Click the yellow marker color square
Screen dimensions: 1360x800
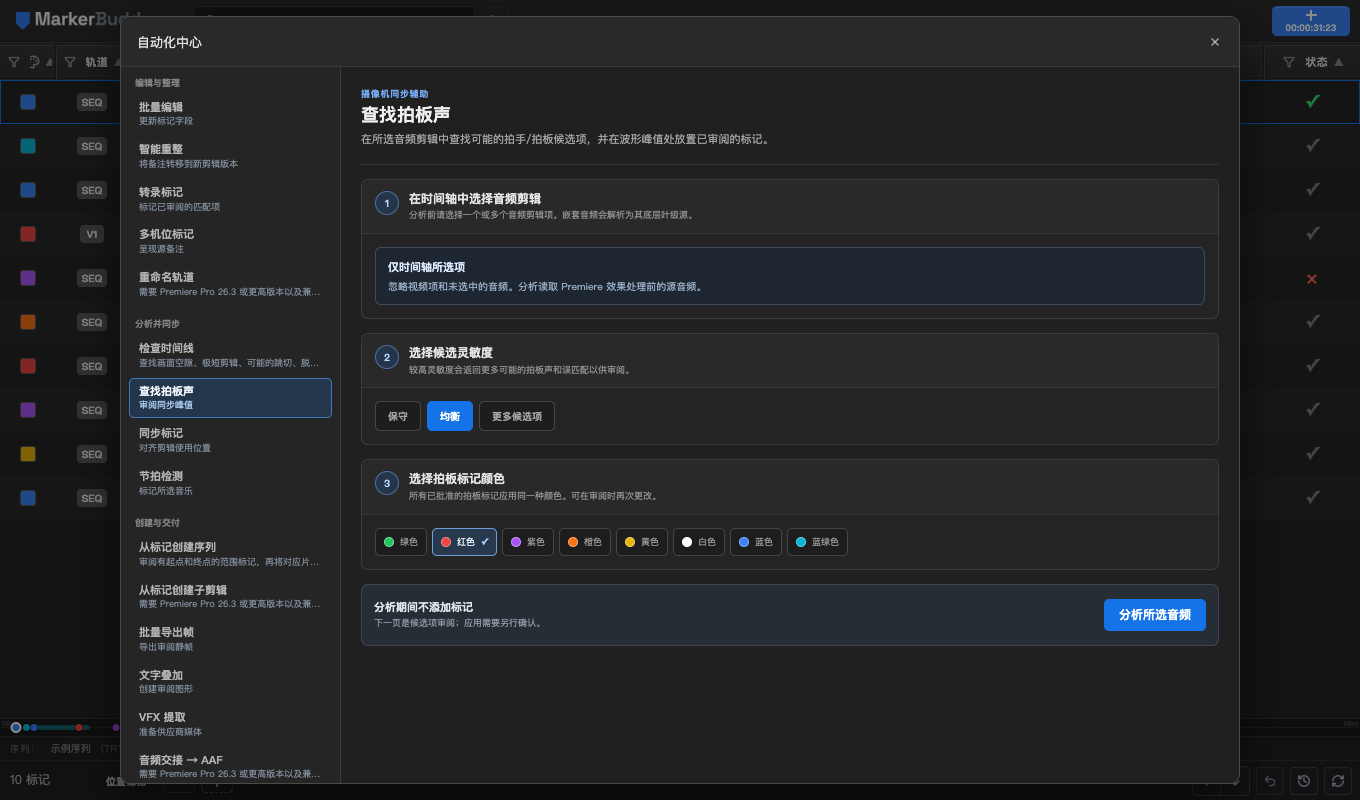pyautogui.click(x=28, y=454)
